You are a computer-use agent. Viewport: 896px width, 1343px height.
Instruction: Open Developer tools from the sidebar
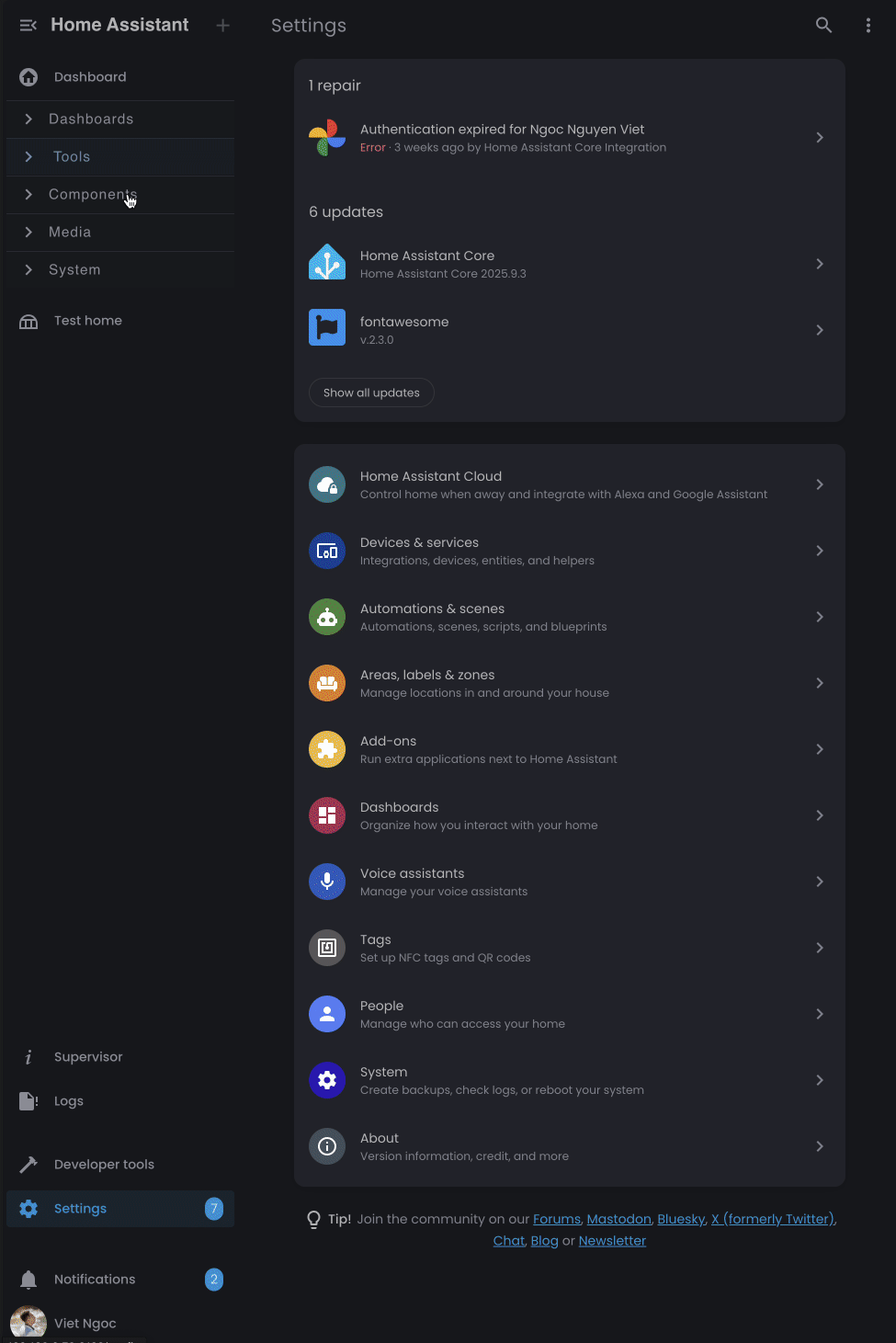(104, 1165)
